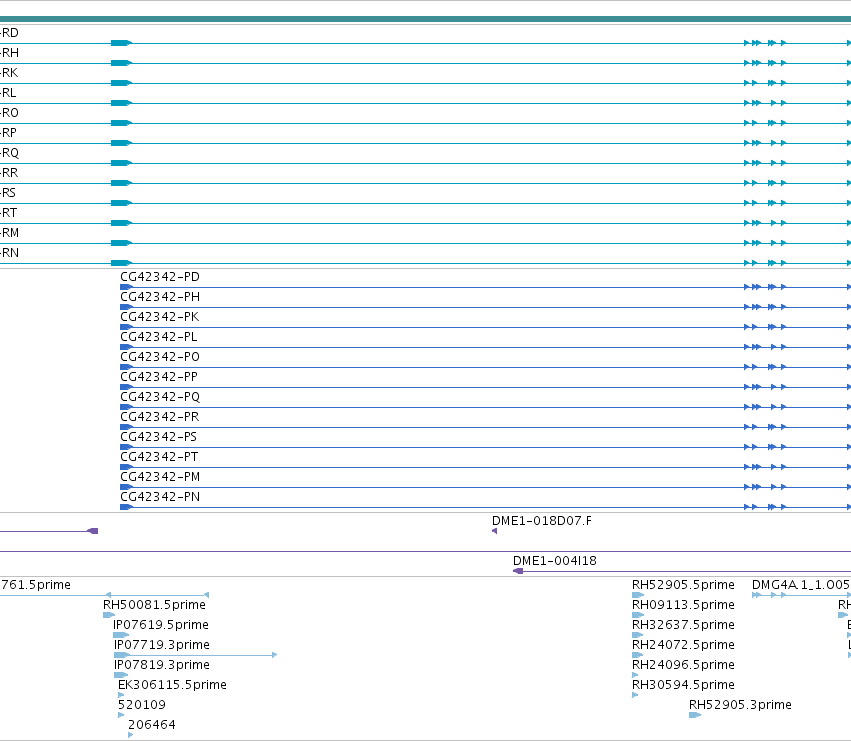Click the first exon block of transcript -RD

121,43
